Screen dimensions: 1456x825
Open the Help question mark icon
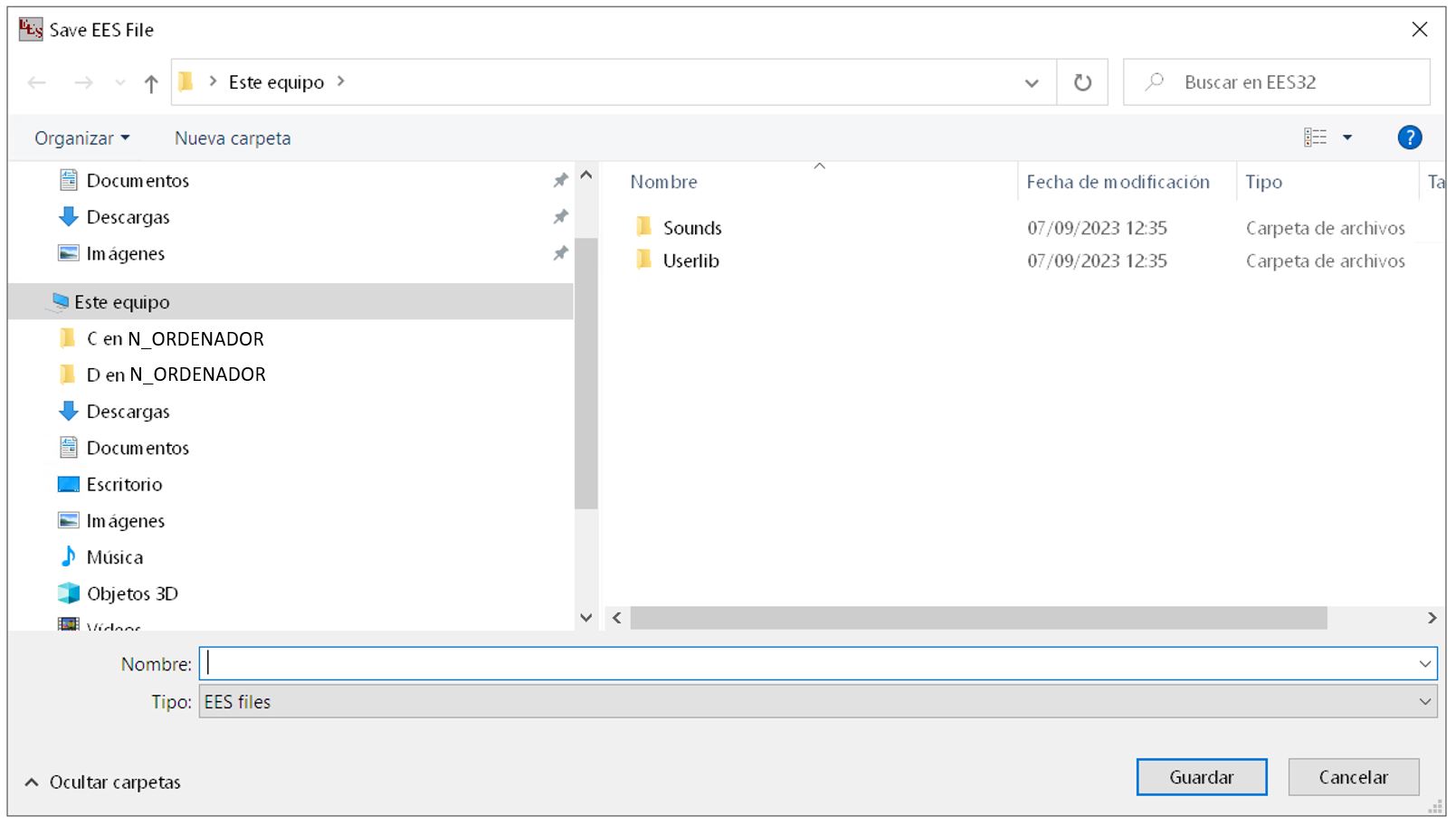[x=1409, y=137]
